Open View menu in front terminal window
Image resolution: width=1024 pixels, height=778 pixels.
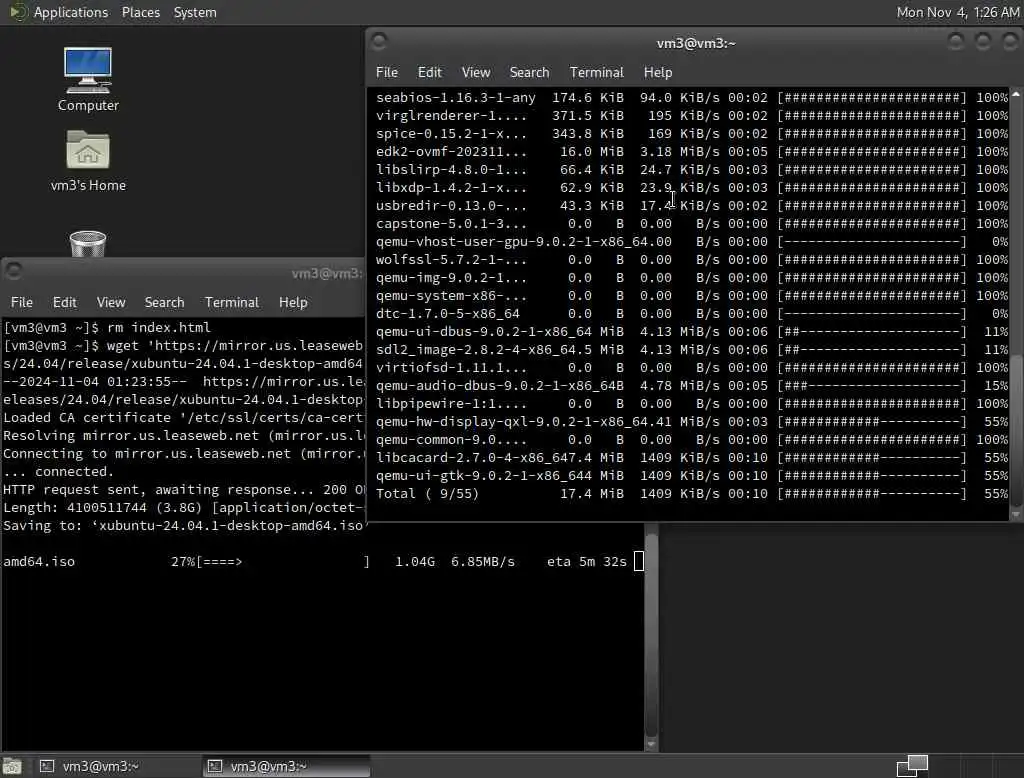tap(475, 73)
